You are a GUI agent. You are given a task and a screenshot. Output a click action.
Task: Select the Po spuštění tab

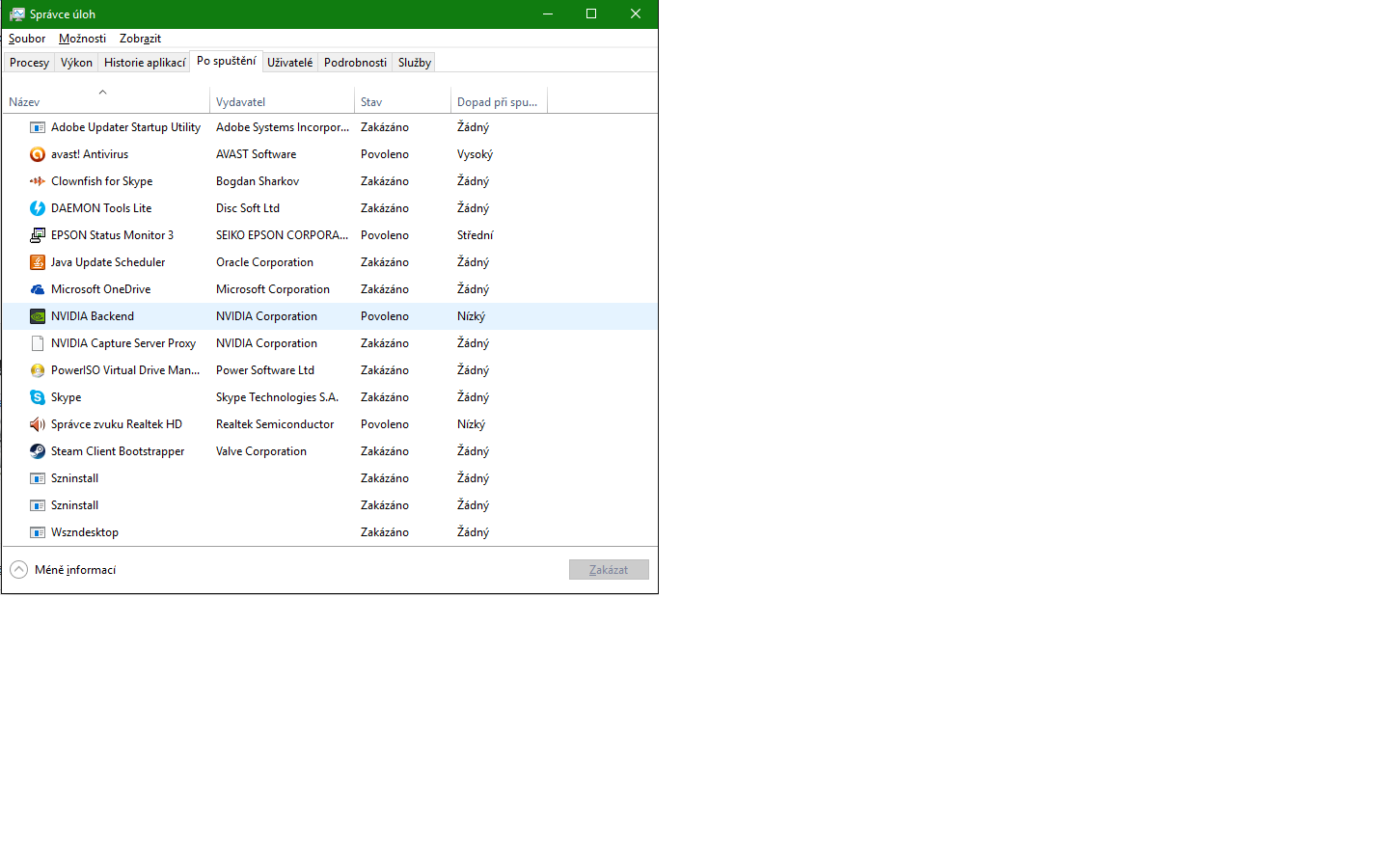226,61
